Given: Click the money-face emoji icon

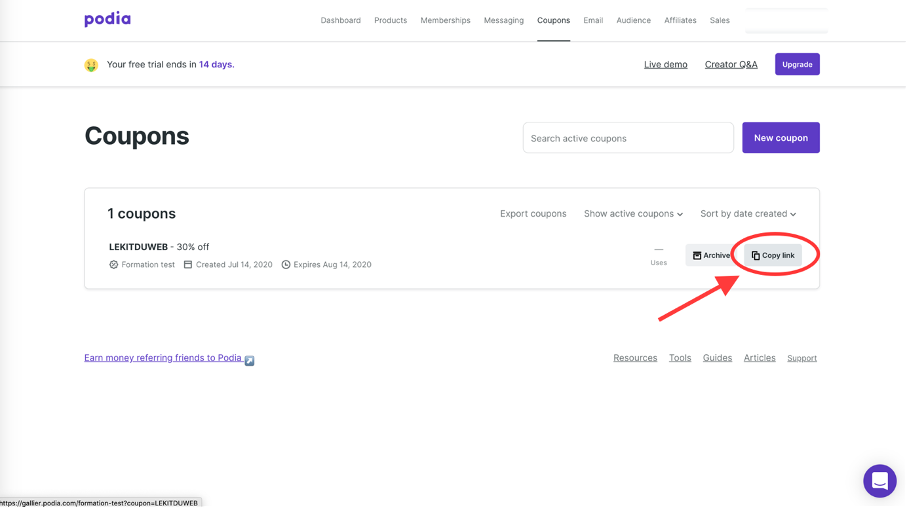Looking at the screenshot, I should coord(91,65).
